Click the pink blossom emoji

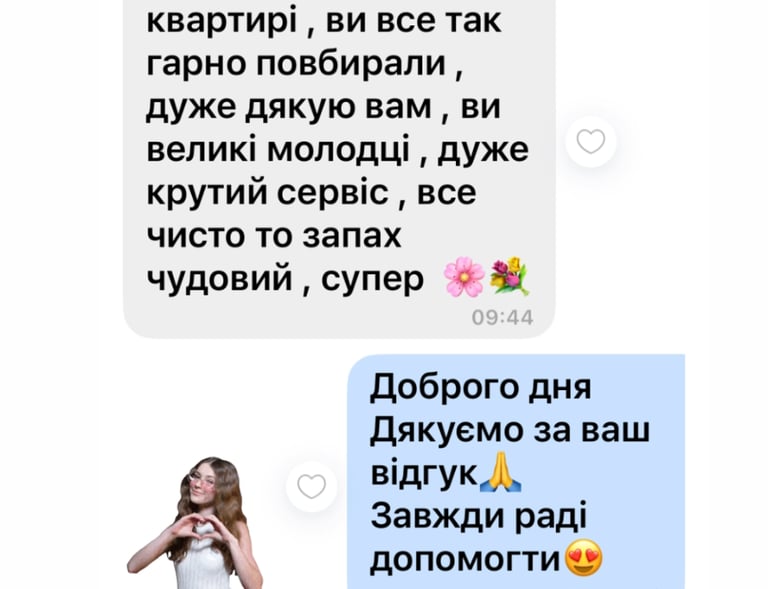(x=464, y=278)
